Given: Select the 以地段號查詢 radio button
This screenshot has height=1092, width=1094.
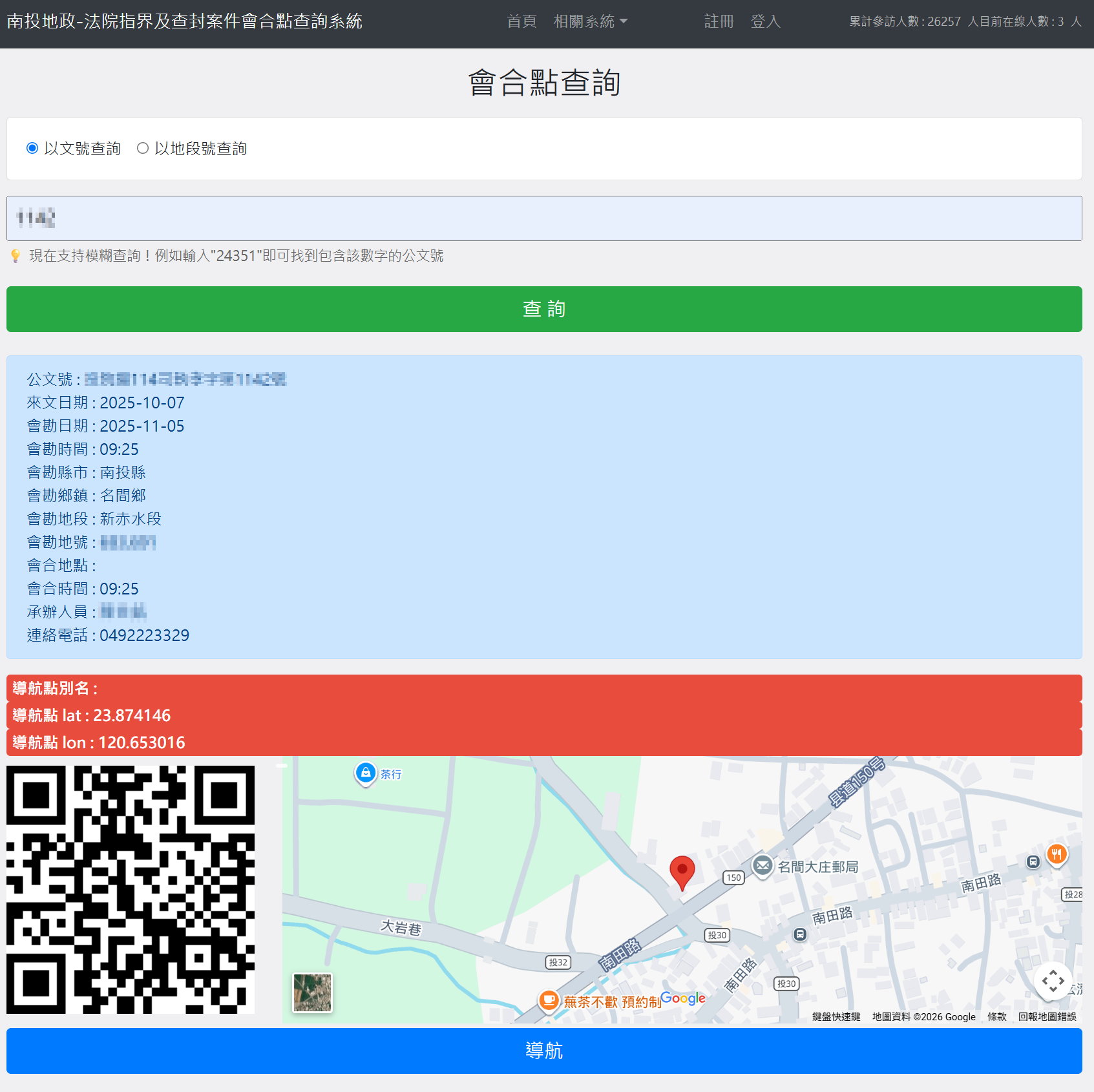Looking at the screenshot, I should tap(143, 148).
